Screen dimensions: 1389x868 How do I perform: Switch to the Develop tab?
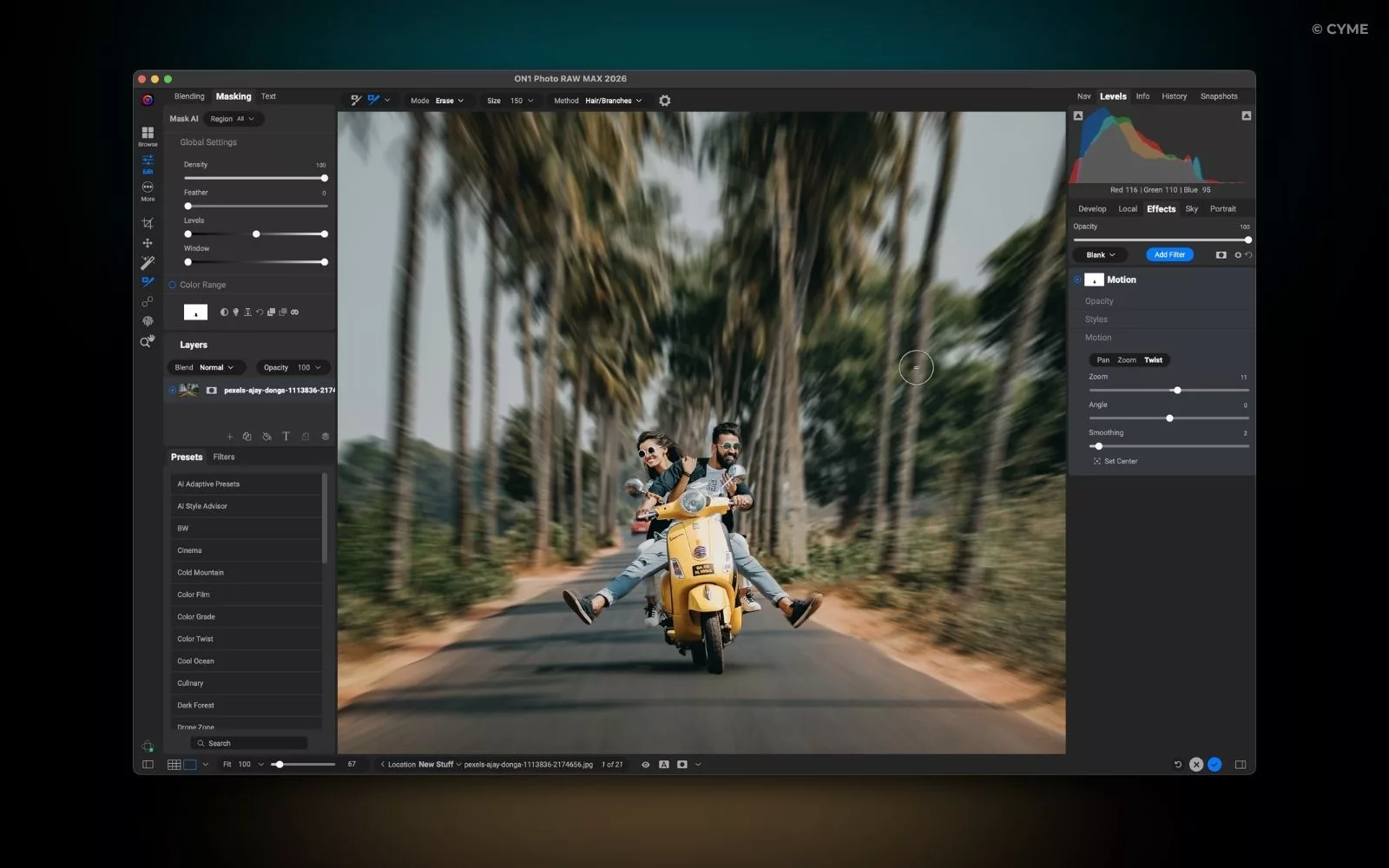(1091, 208)
